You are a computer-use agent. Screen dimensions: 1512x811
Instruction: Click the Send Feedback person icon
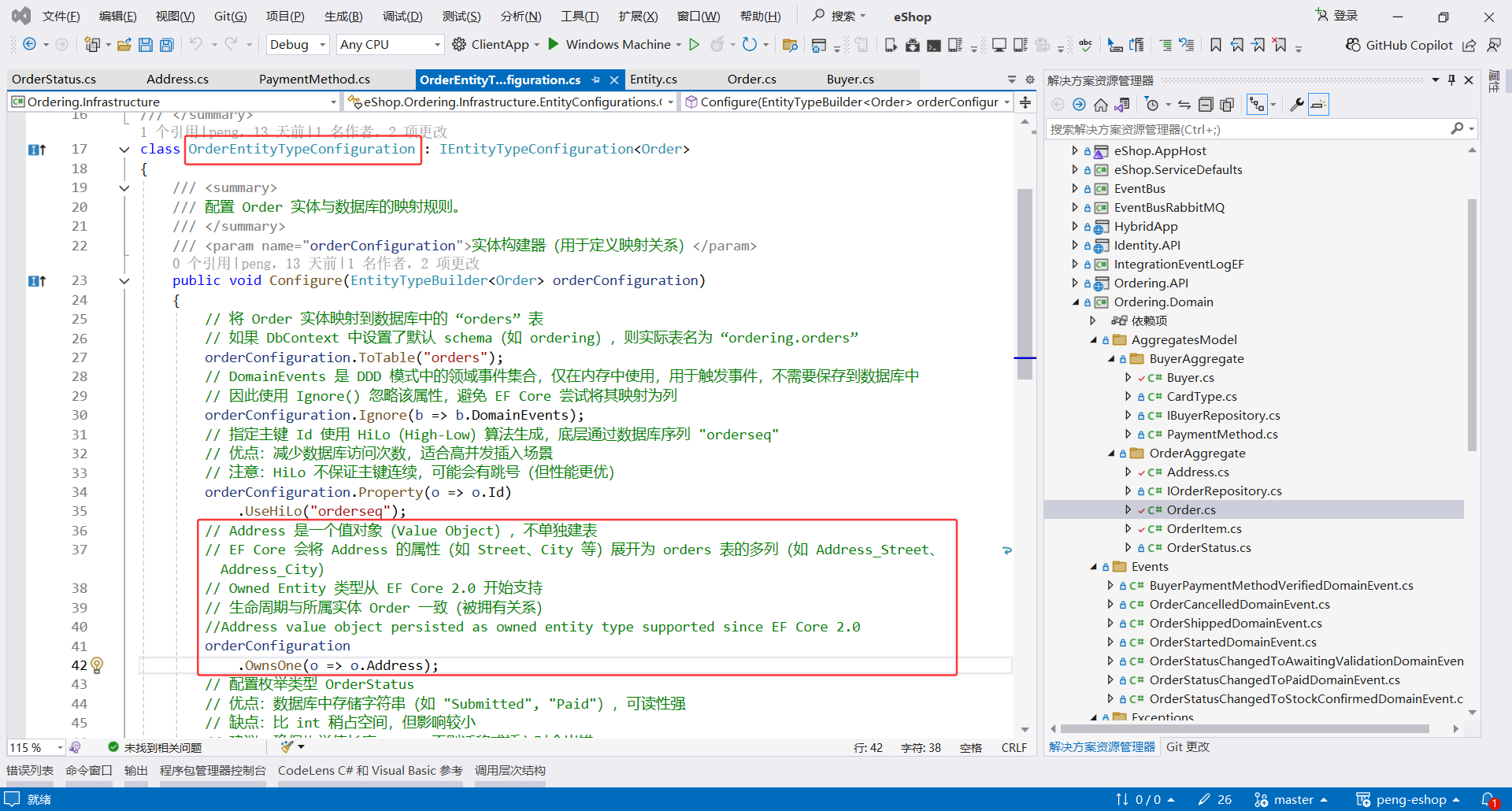click(1494, 45)
